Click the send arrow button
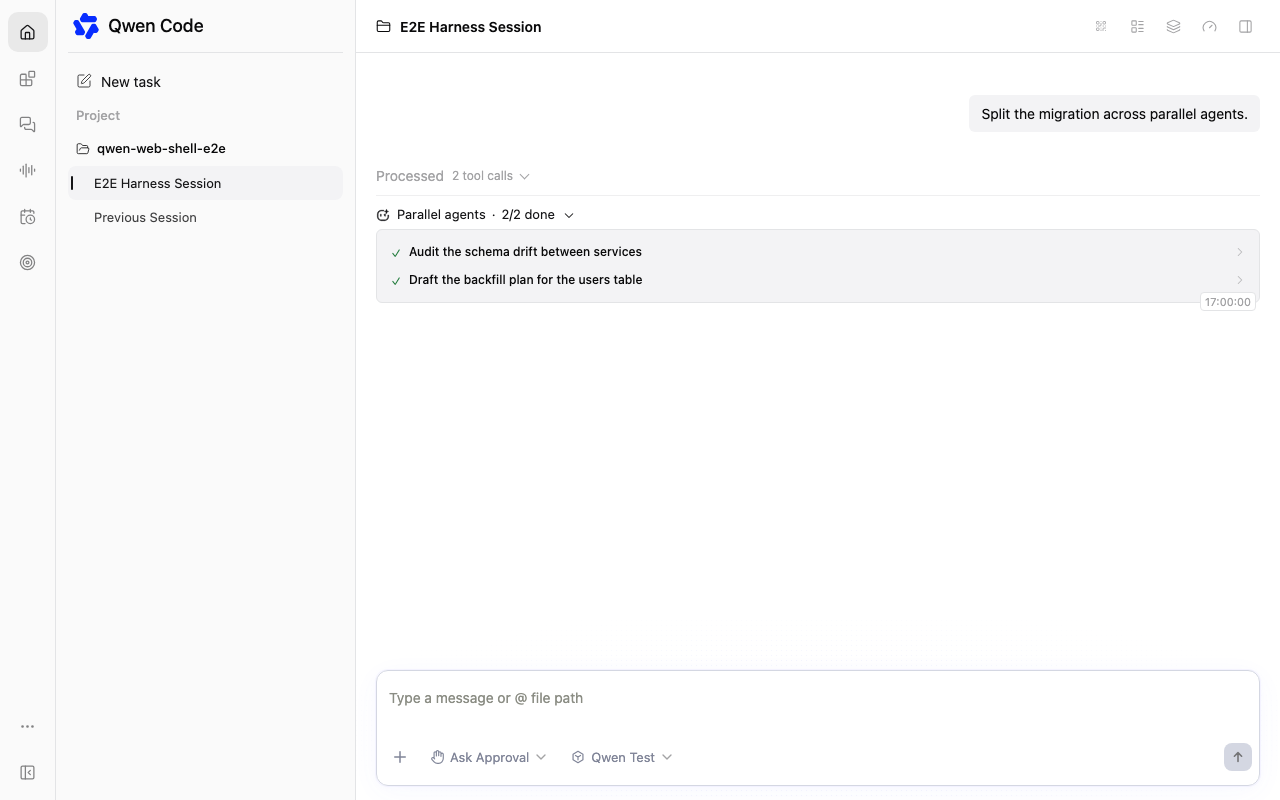Viewport: 1280px width, 800px height. [1237, 757]
